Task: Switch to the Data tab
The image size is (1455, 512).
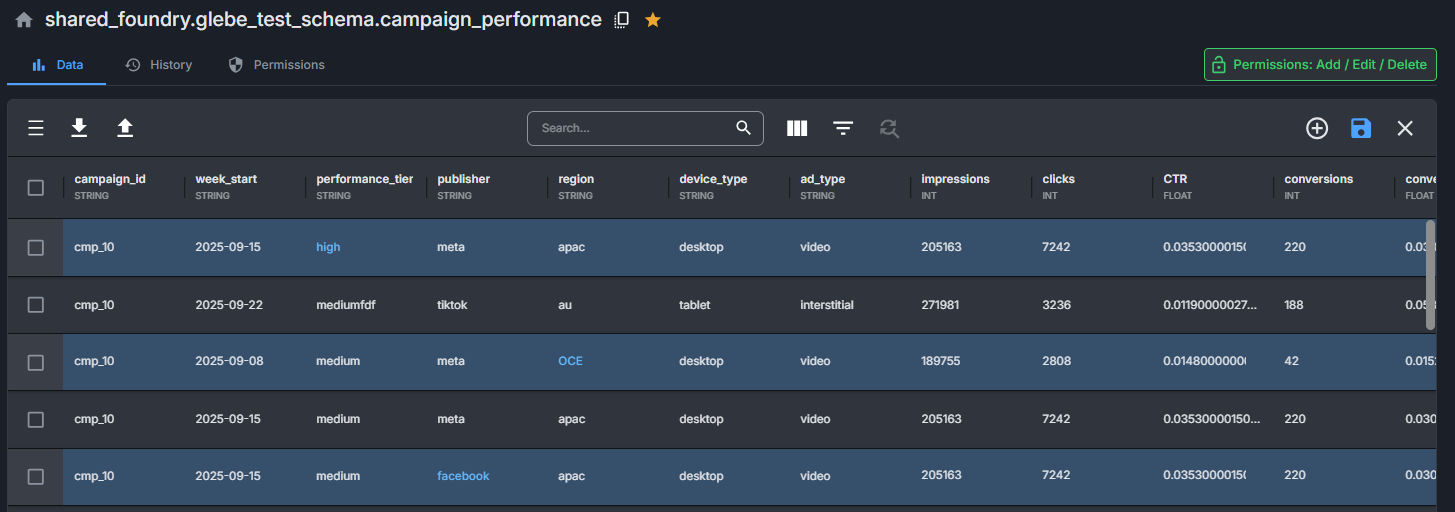Action: pos(57,65)
